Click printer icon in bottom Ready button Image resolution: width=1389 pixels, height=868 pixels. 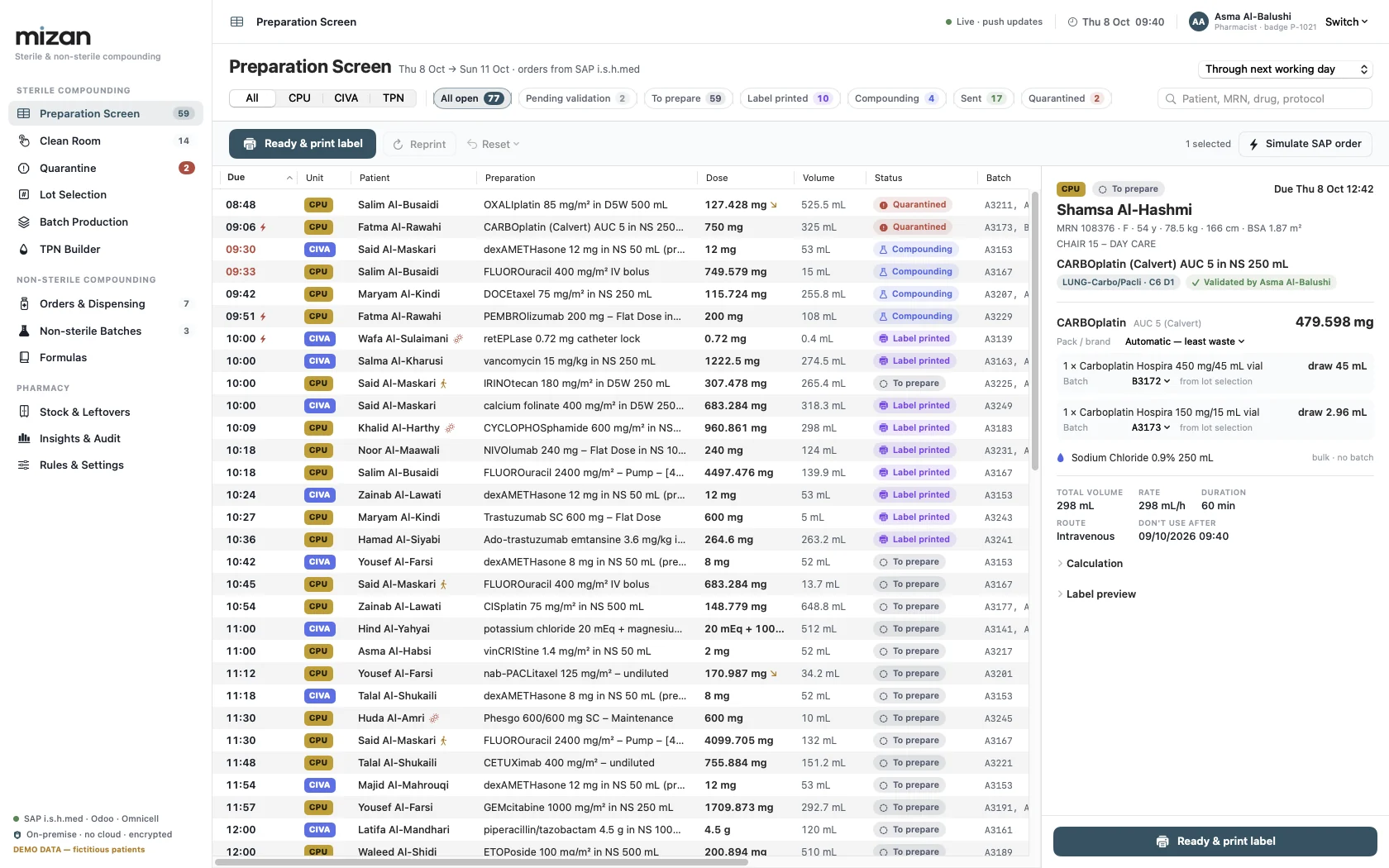coord(1162,841)
